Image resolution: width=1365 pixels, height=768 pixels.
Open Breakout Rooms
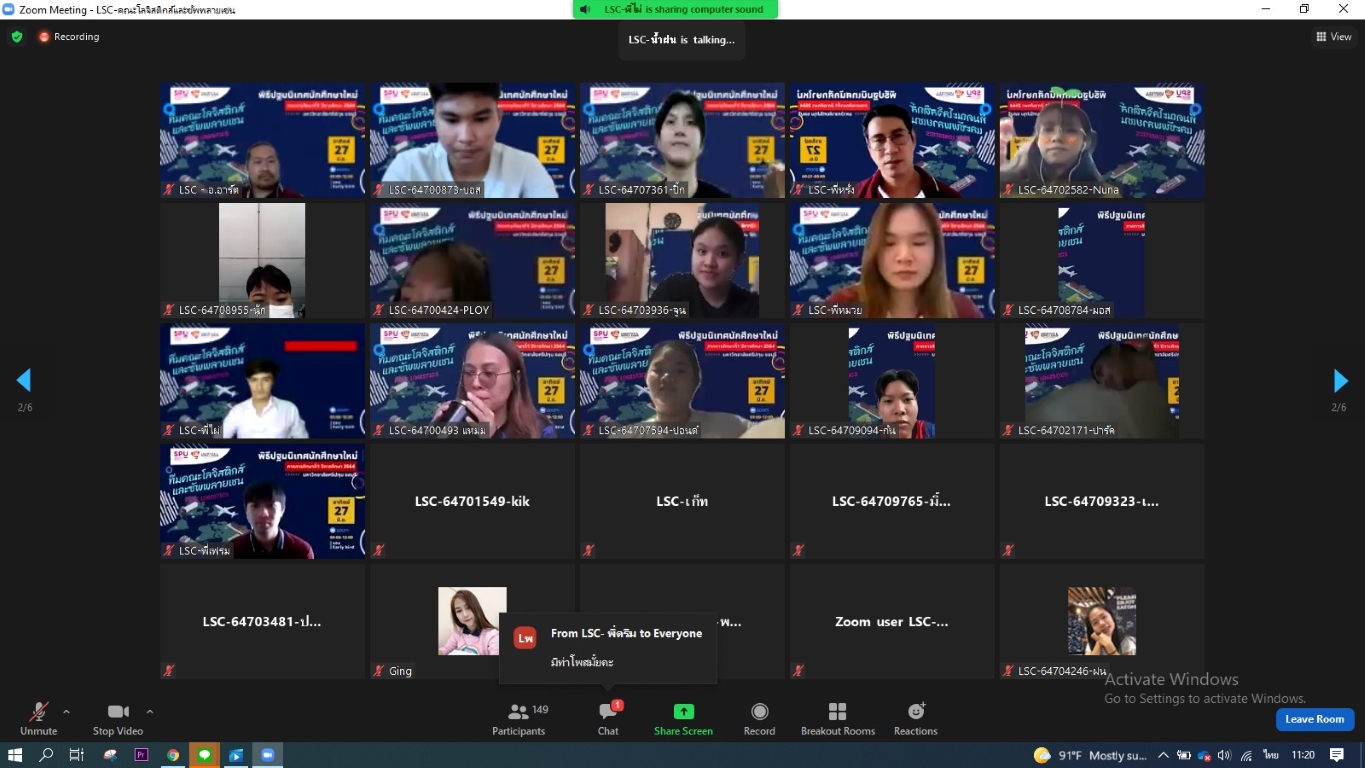click(838, 718)
